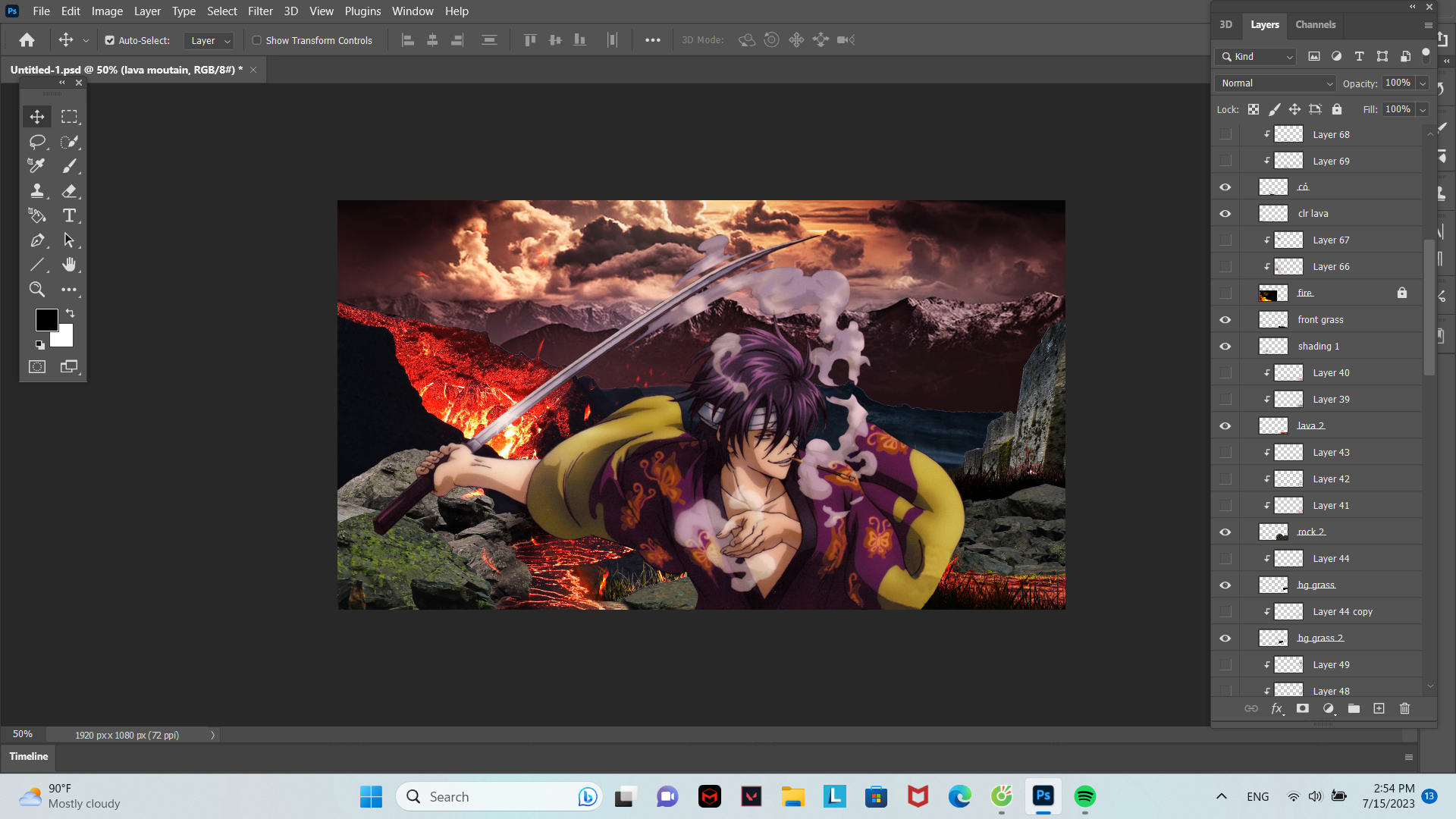The width and height of the screenshot is (1456, 819).
Task: Click the delete layer trash icon
Action: tap(1404, 708)
